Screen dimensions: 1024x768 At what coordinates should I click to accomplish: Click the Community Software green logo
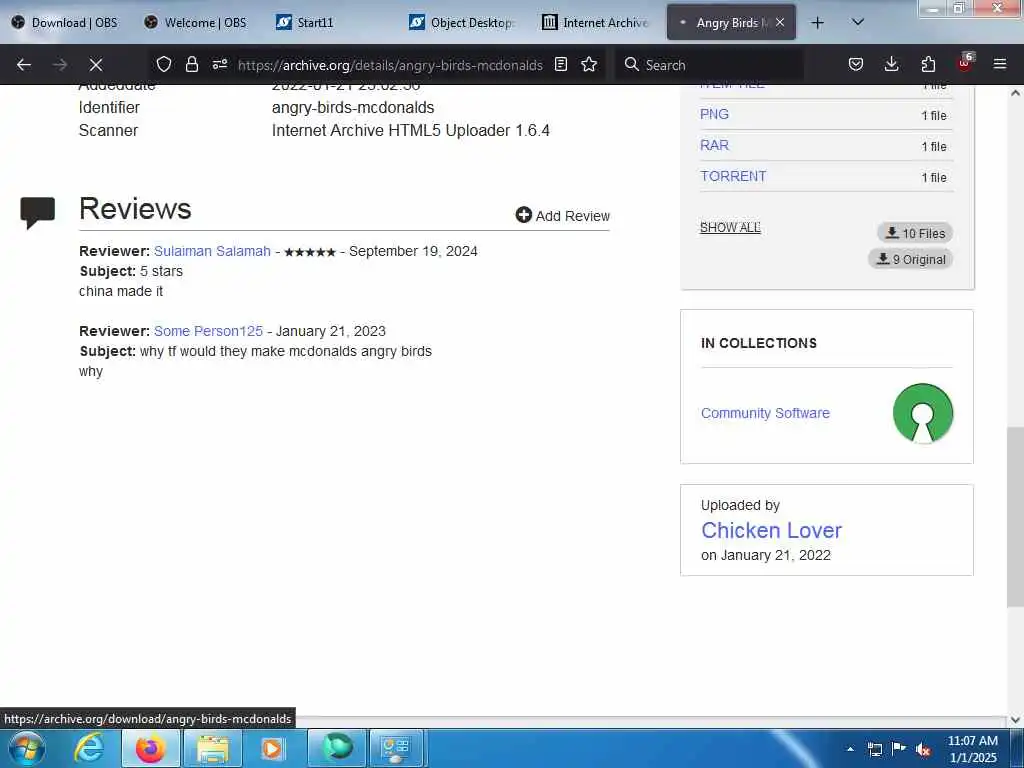tap(923, 413)
